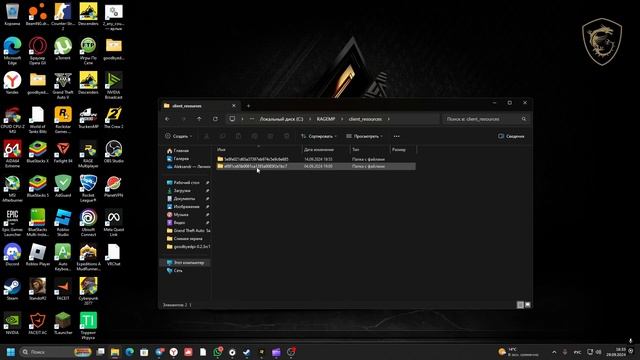Image resolution: width=640 pixels, height=360 pixels.
Task: Select the Grand Theft Auto V desktop shortcut
Action: coord(63,85)
